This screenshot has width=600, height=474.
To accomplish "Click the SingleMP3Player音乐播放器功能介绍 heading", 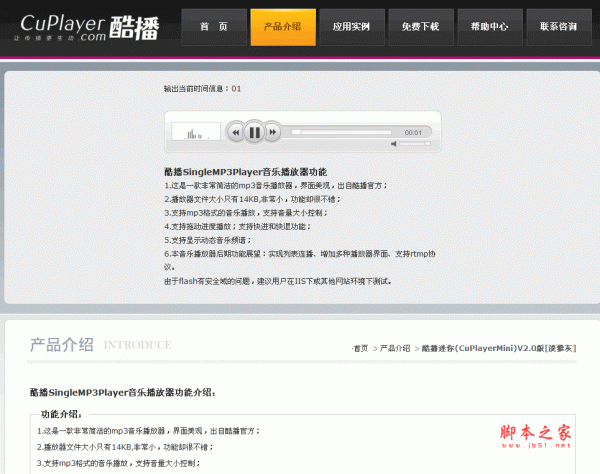I will (122, 393).
